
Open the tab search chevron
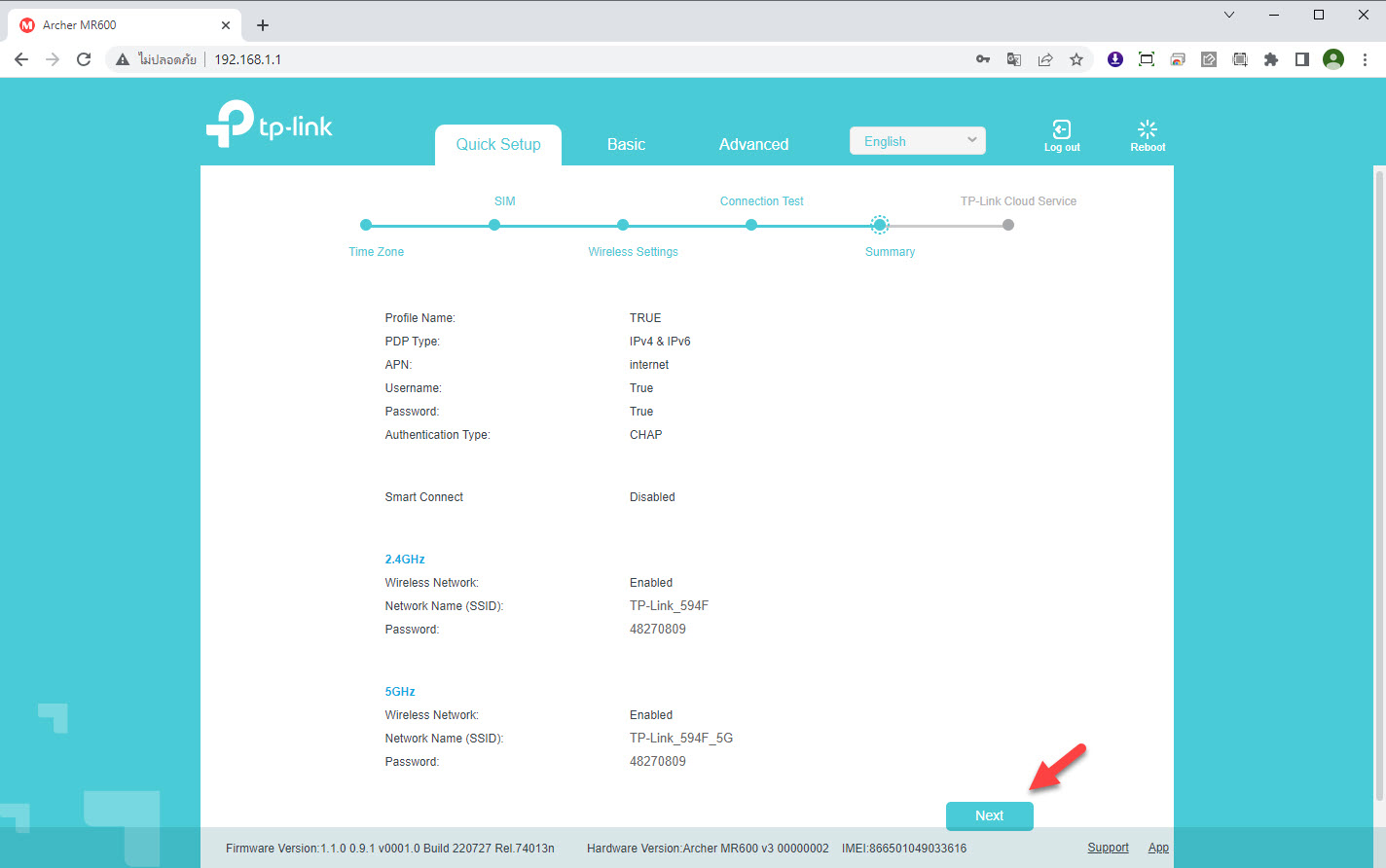[x=1229, y=15]
